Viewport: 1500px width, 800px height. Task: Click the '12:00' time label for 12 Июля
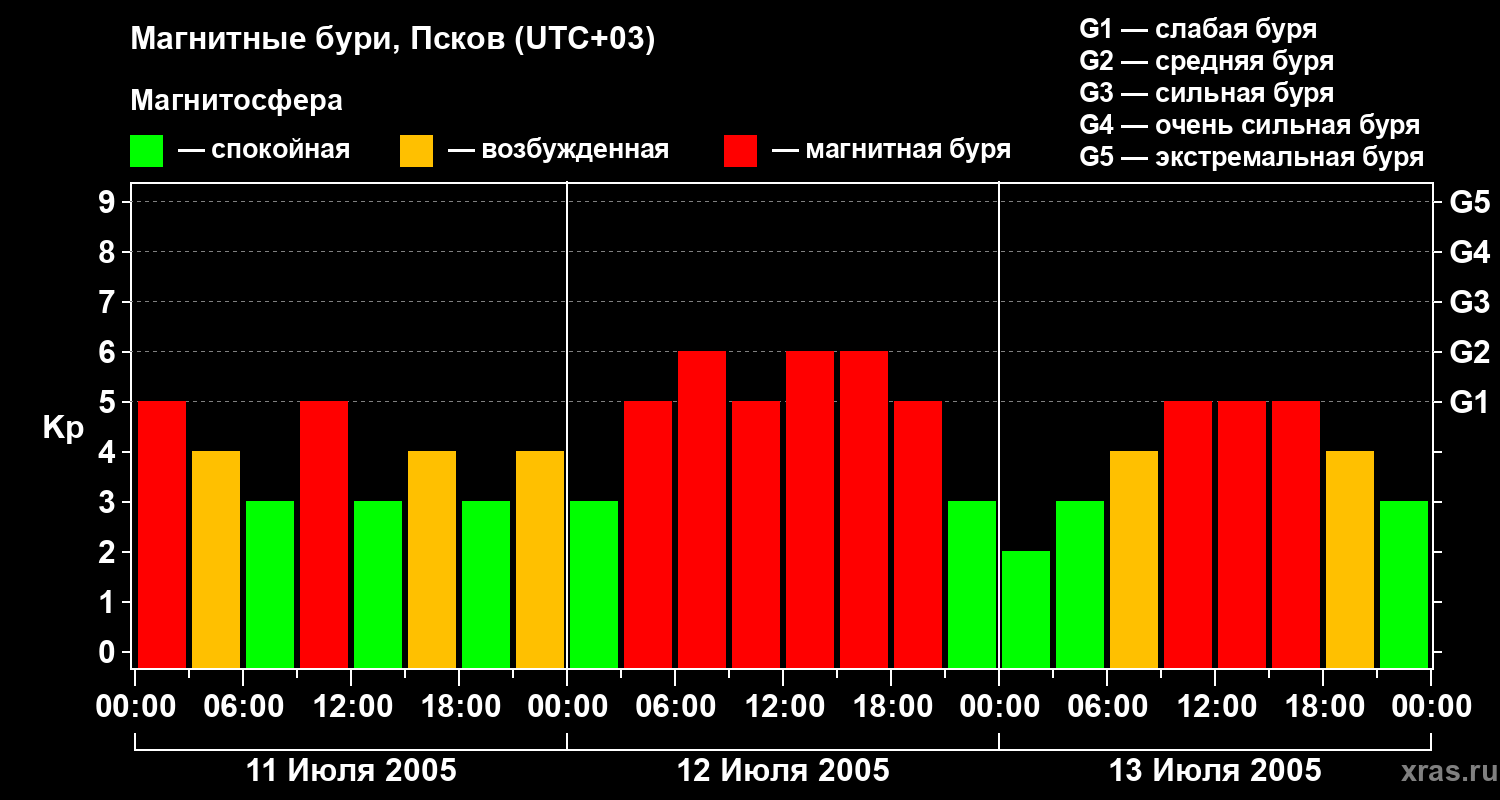(783, 707)
